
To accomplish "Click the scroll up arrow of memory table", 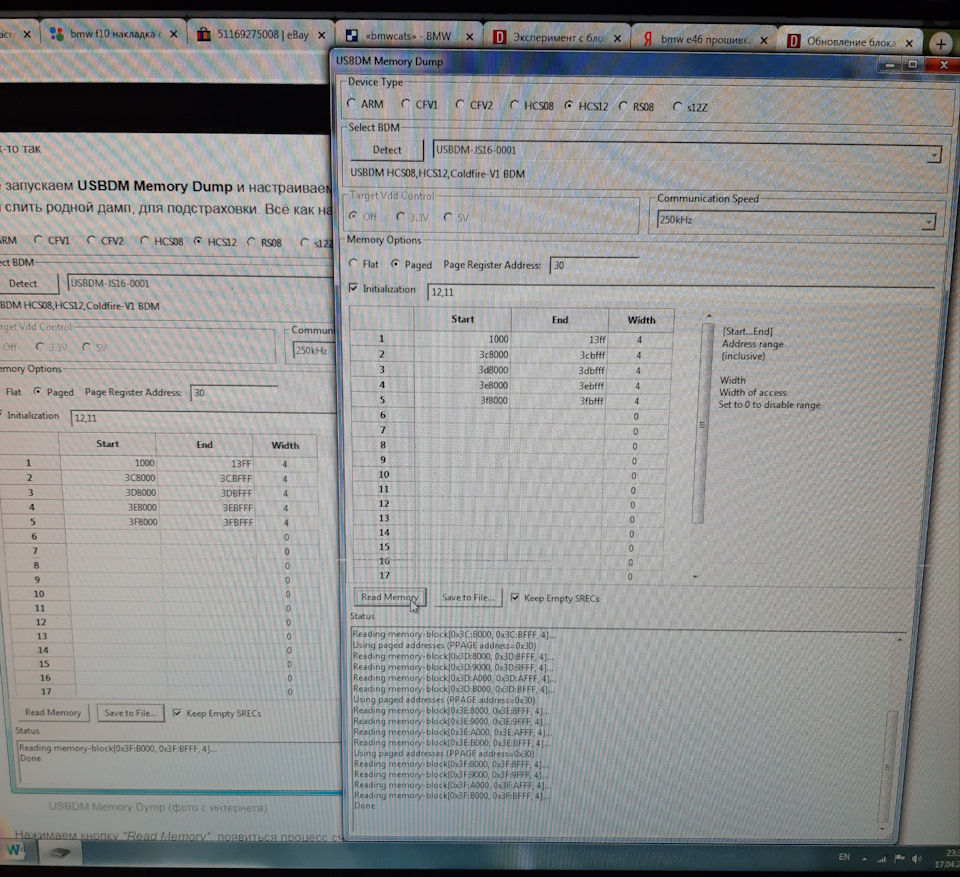I will tap(709, 316).
